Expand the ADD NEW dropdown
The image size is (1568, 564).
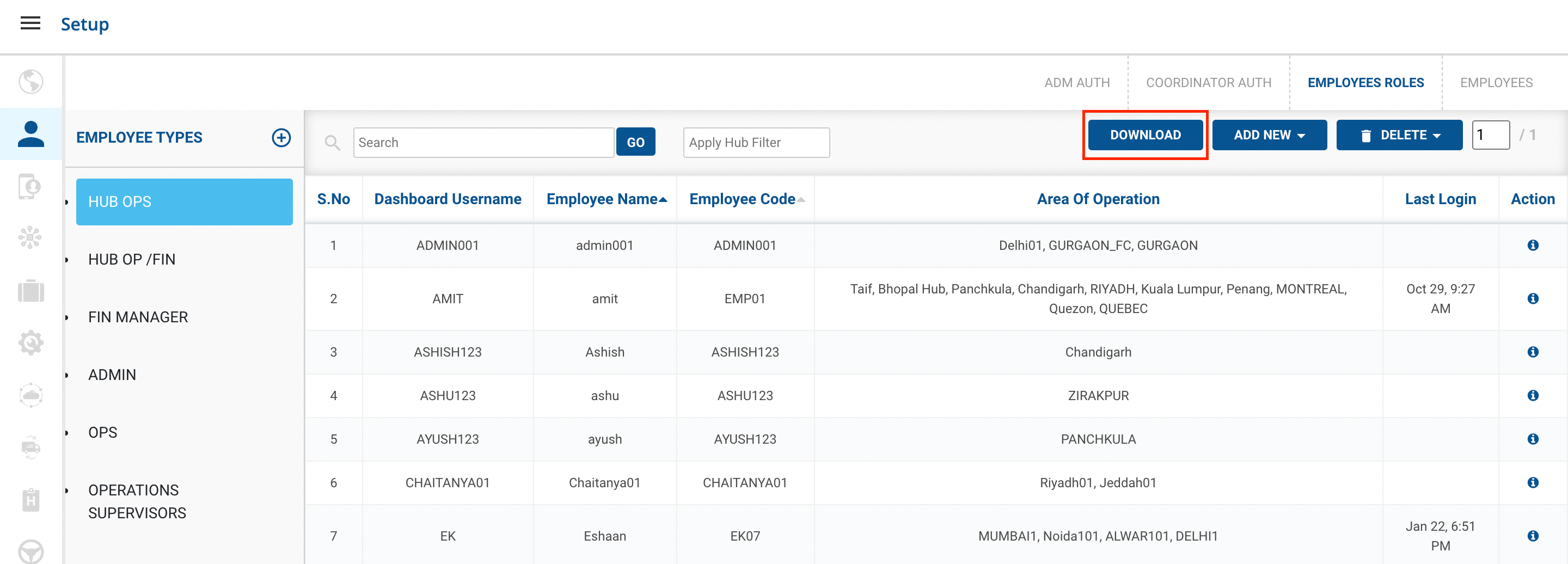[1269, 135]
